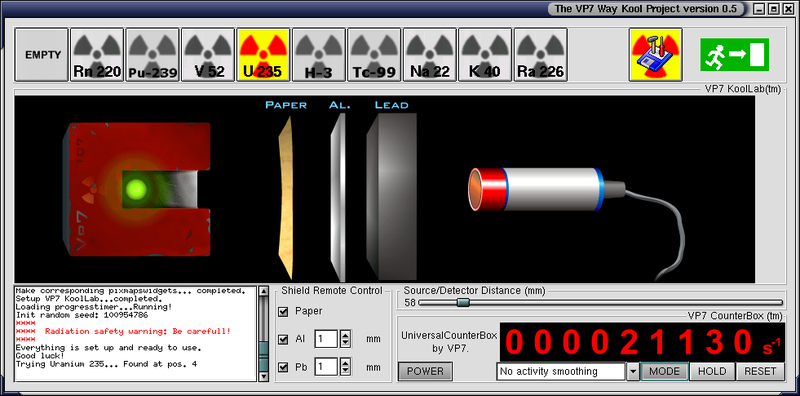The image size is (800, 396).
Task: Click the Source/Detector Distance slider handle
Action: [x=463, y=303]
